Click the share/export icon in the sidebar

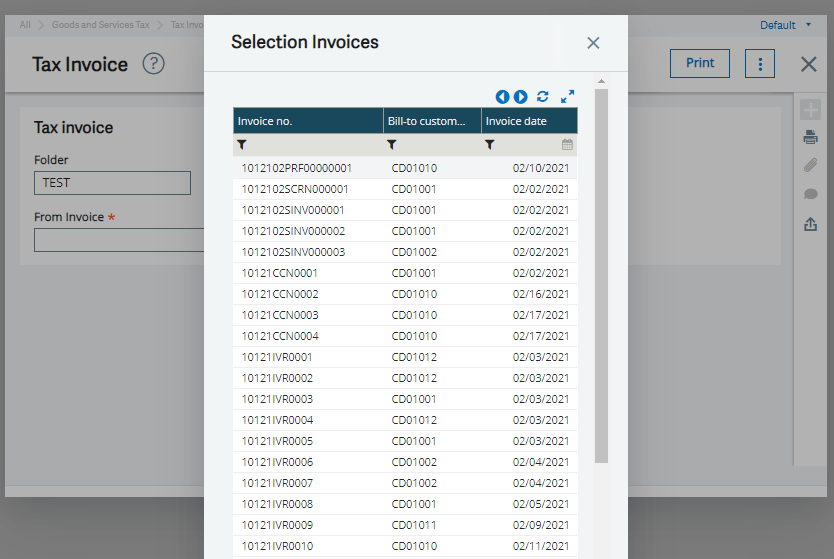810,224
